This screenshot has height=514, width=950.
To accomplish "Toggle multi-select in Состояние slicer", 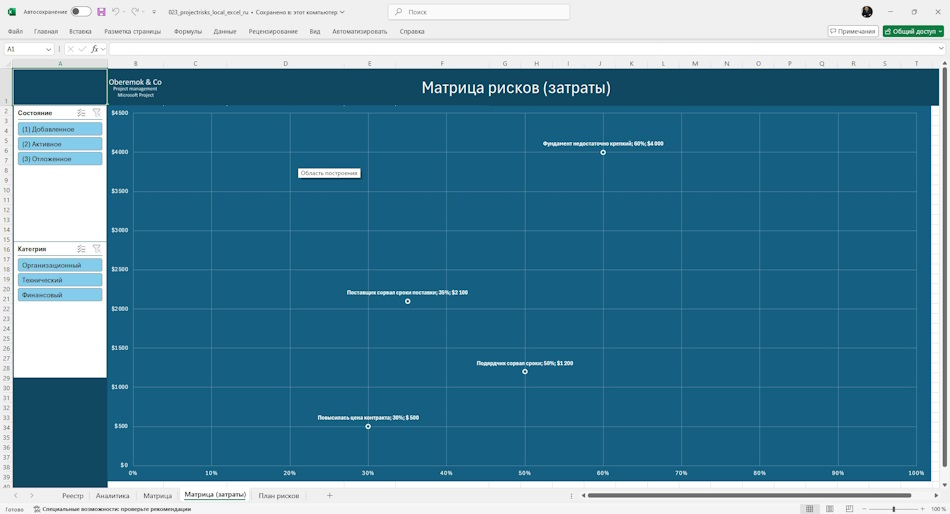I will (81, 113).
